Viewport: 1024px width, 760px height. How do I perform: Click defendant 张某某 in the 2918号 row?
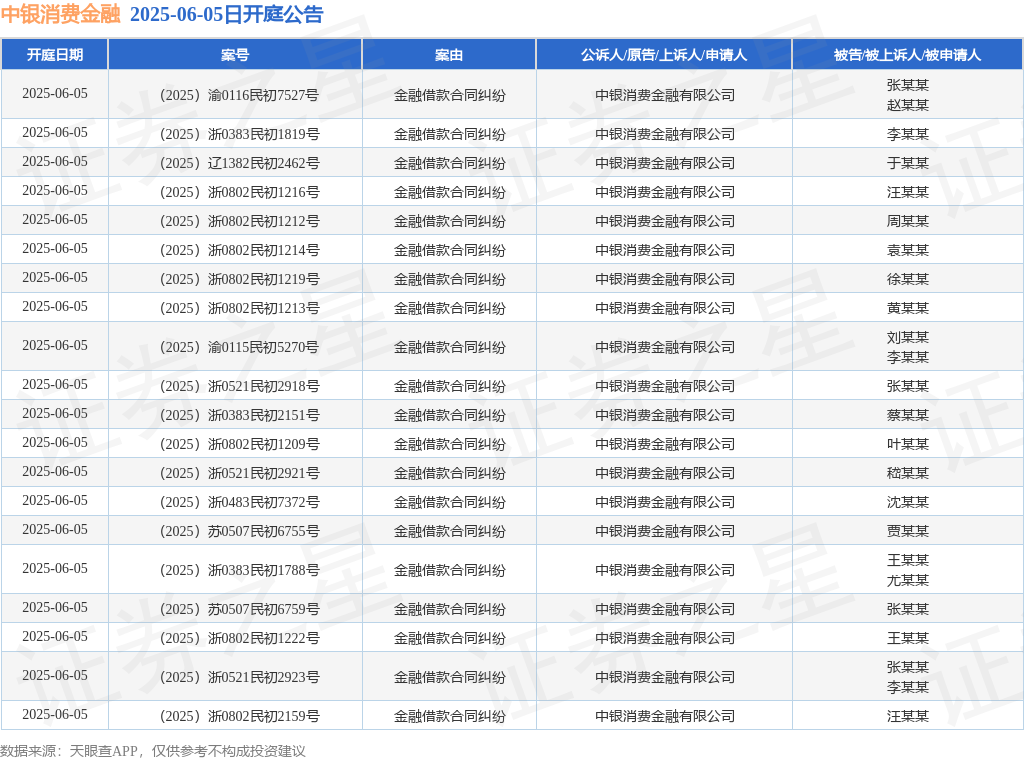click(x=908, y=387)
